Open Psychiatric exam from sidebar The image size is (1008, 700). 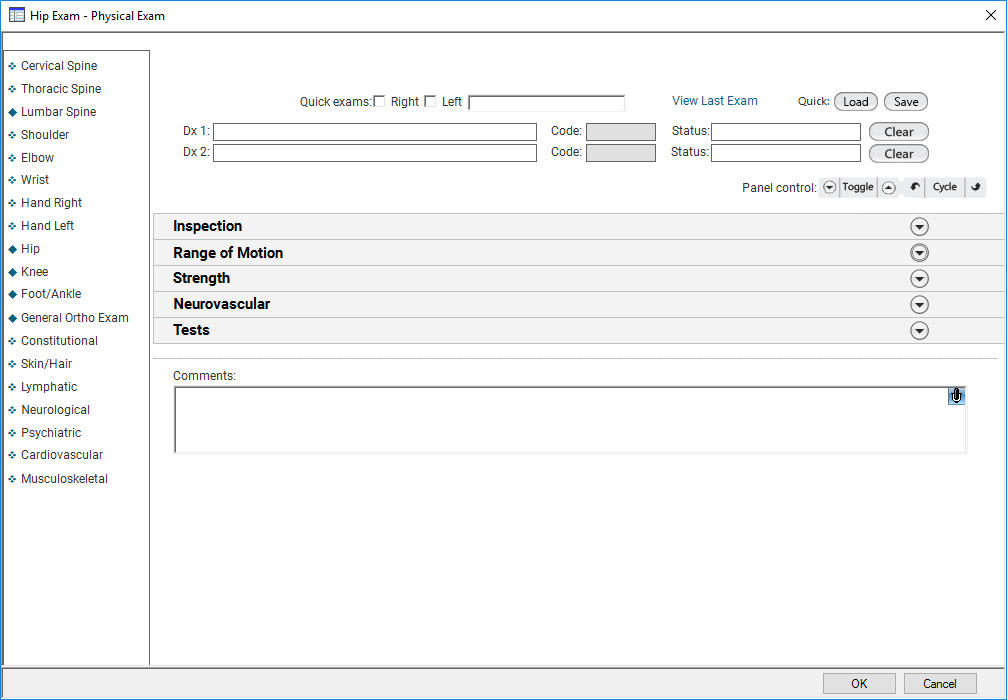point(51,433)
